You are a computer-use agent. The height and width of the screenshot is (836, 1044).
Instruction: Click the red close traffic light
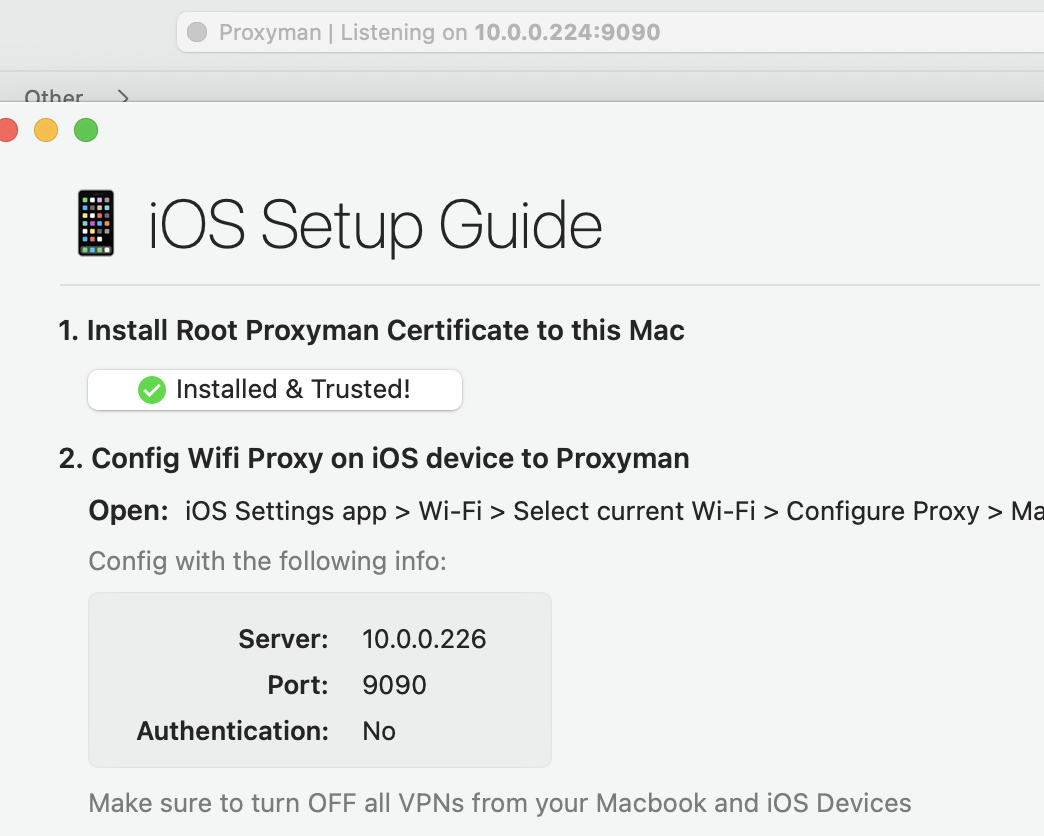point(7,130)
